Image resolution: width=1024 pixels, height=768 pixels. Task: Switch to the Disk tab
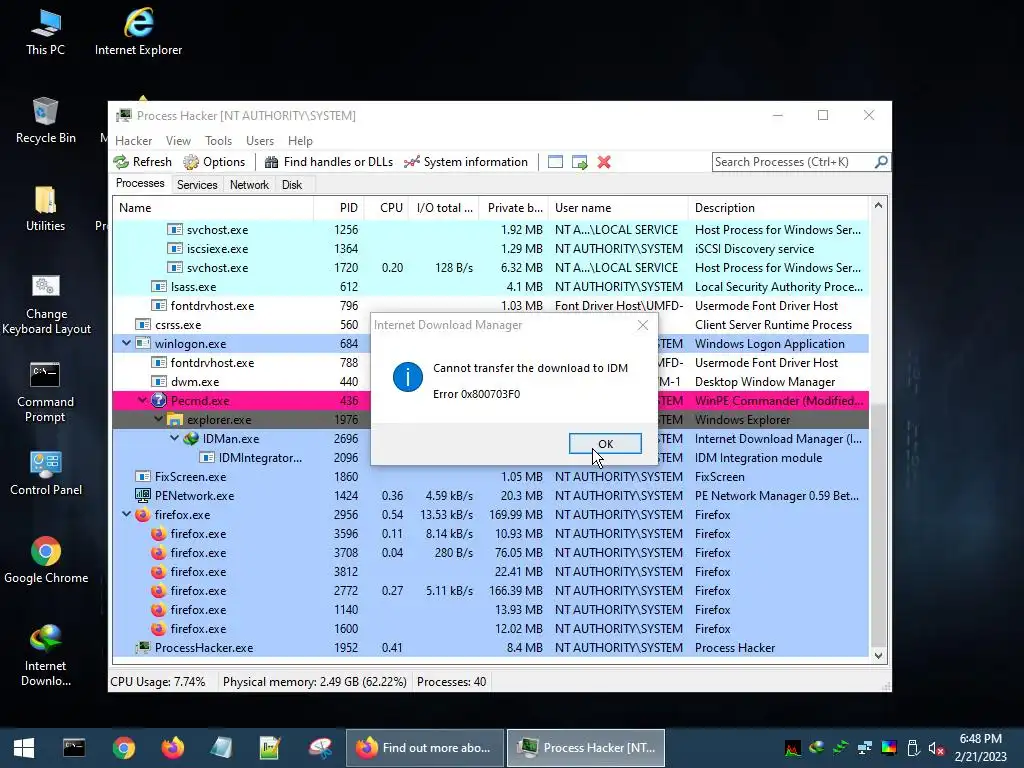tap(292, 185)
